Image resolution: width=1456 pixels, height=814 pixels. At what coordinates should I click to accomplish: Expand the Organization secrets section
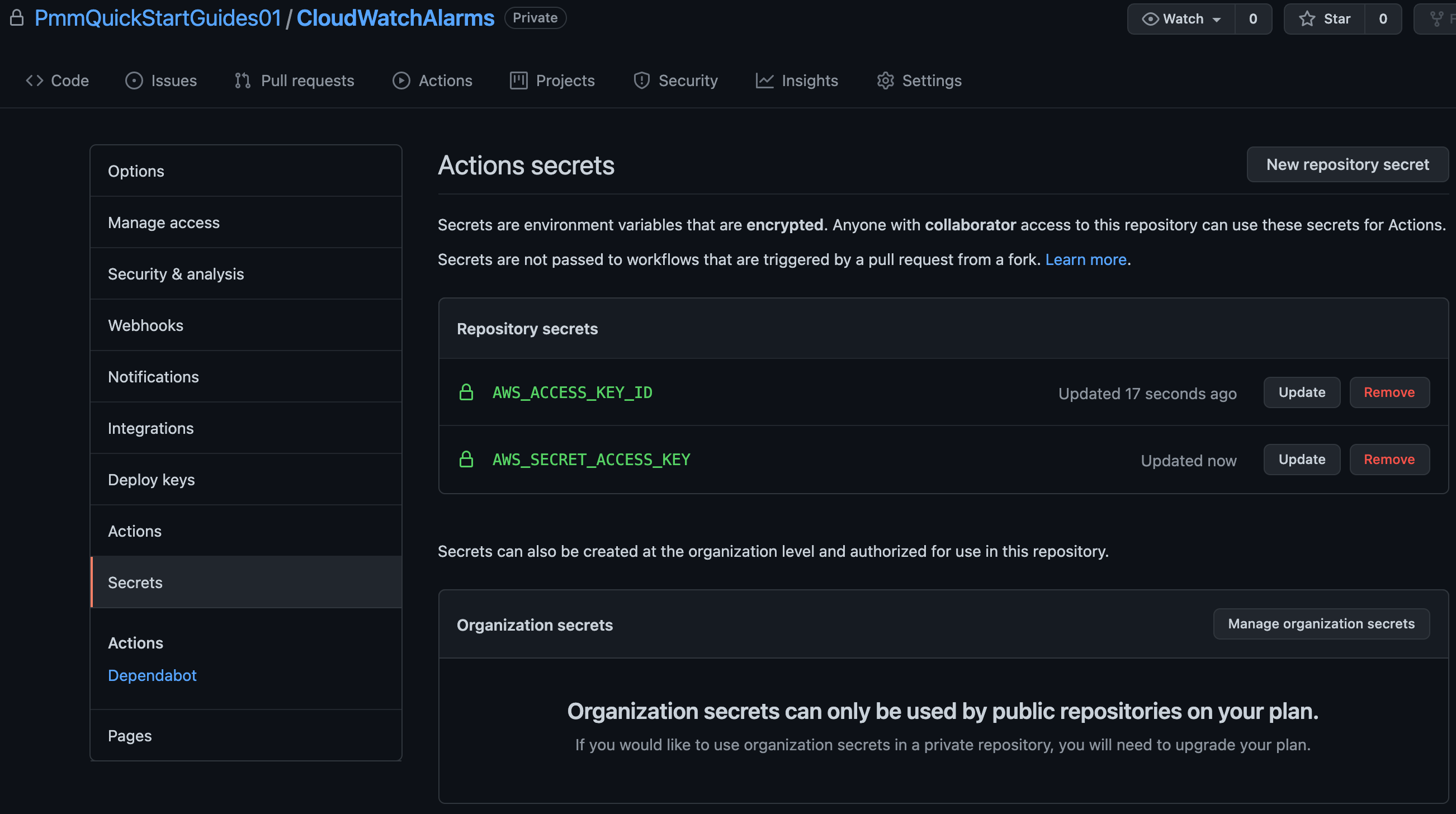[535, 624]
